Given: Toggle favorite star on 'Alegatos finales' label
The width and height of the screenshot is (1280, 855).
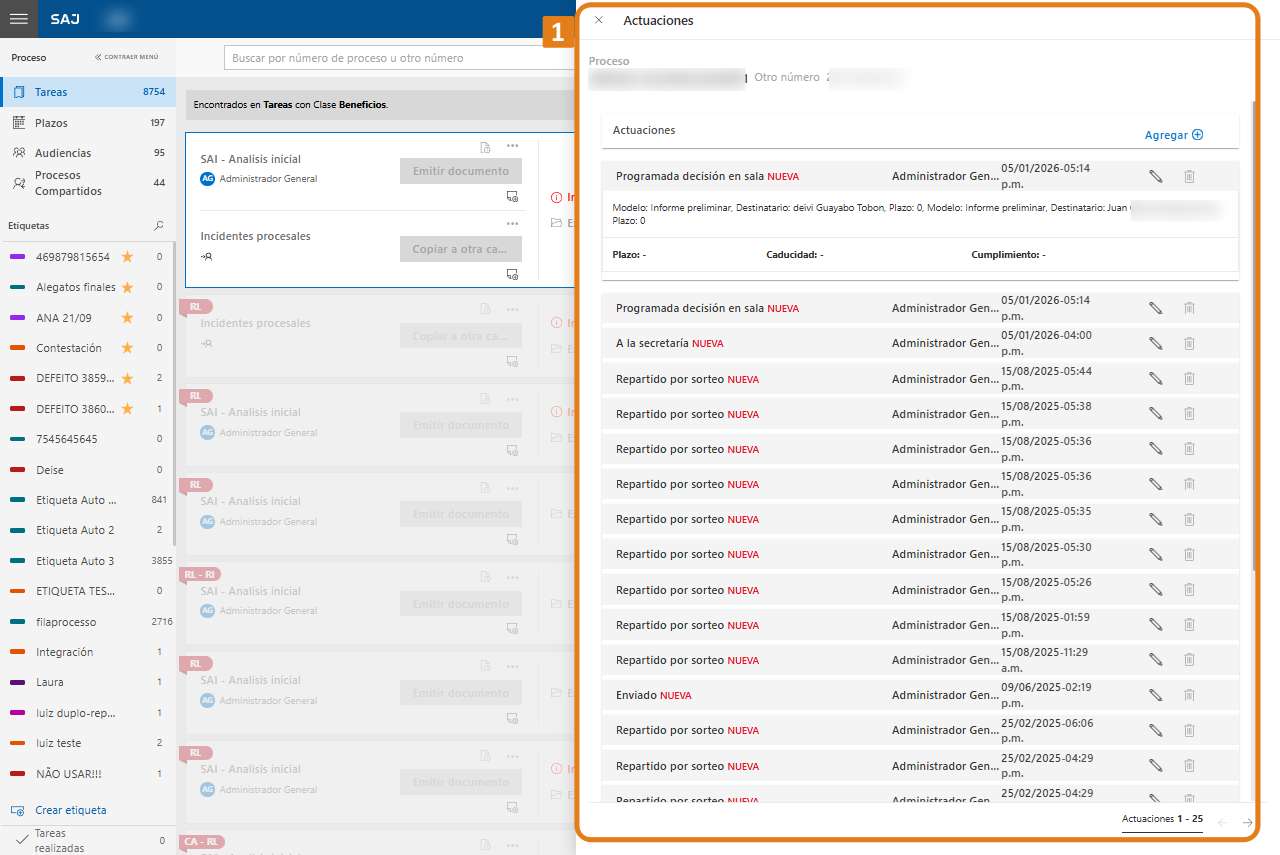Looking at the screenshot, I should [127, 287].
